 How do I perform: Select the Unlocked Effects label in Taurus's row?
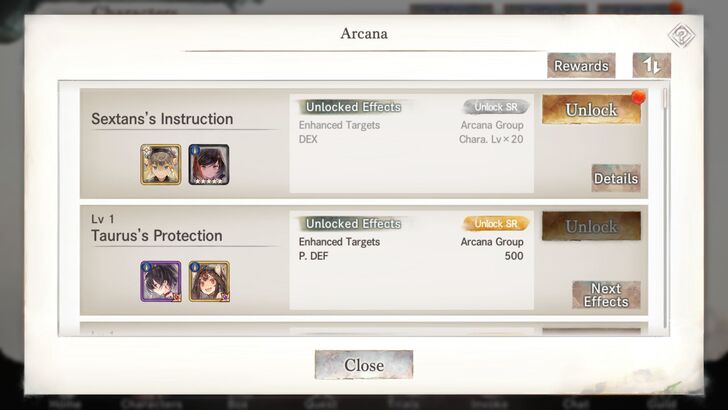pyautogui.click(x=353, y=224)
